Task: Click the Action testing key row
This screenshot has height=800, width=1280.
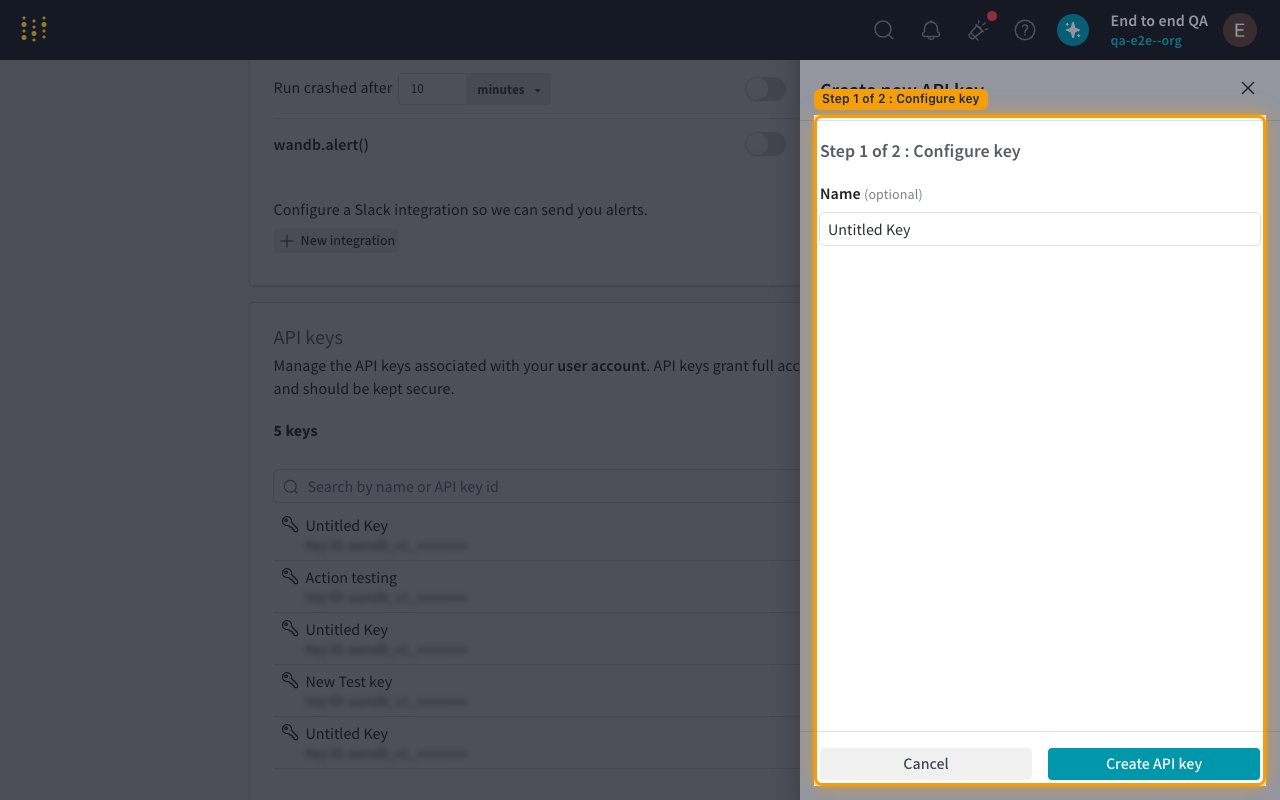Action: click(x=537, y=587)
